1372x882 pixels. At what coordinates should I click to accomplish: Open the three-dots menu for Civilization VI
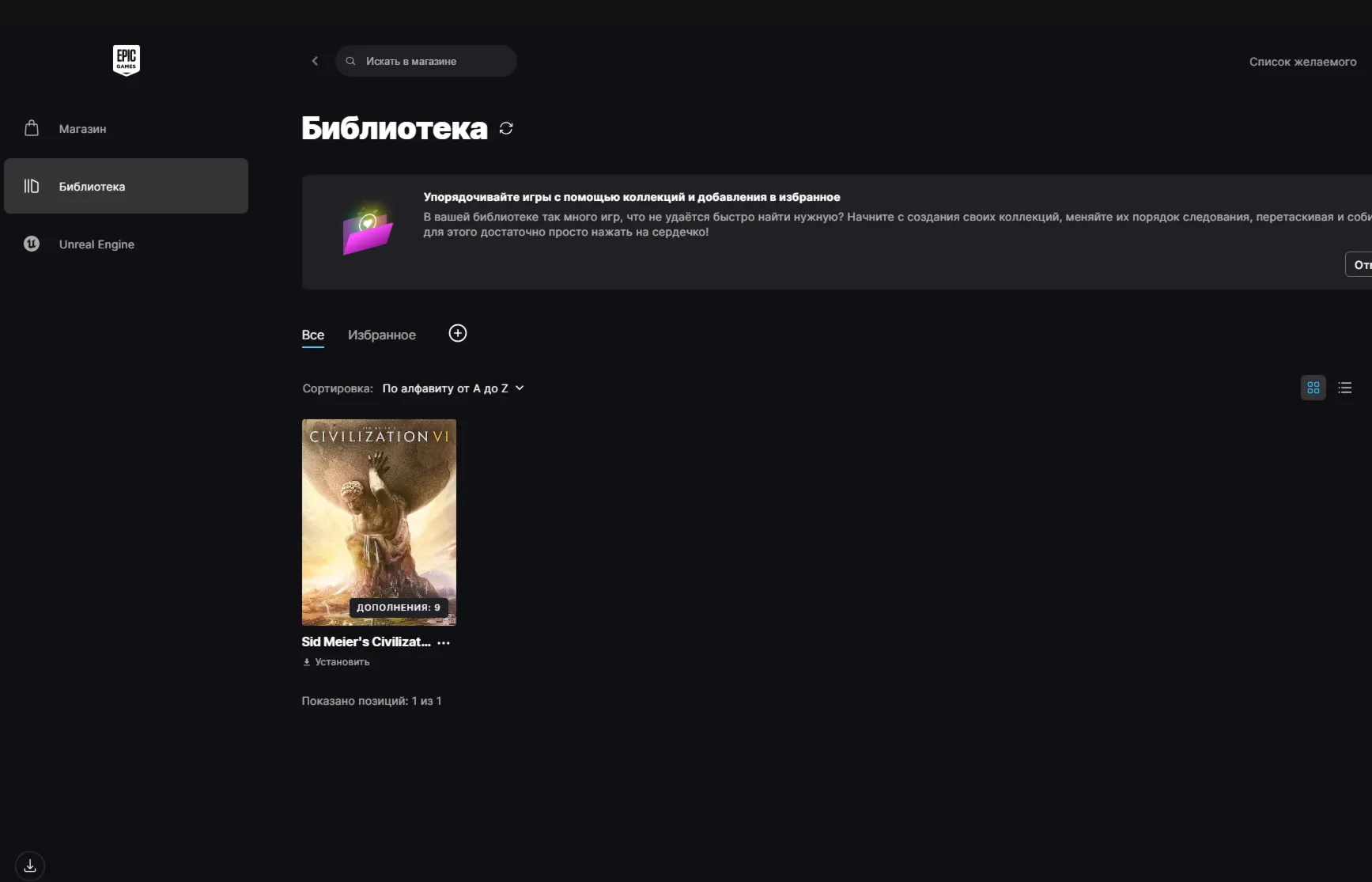tap(444, 642)
